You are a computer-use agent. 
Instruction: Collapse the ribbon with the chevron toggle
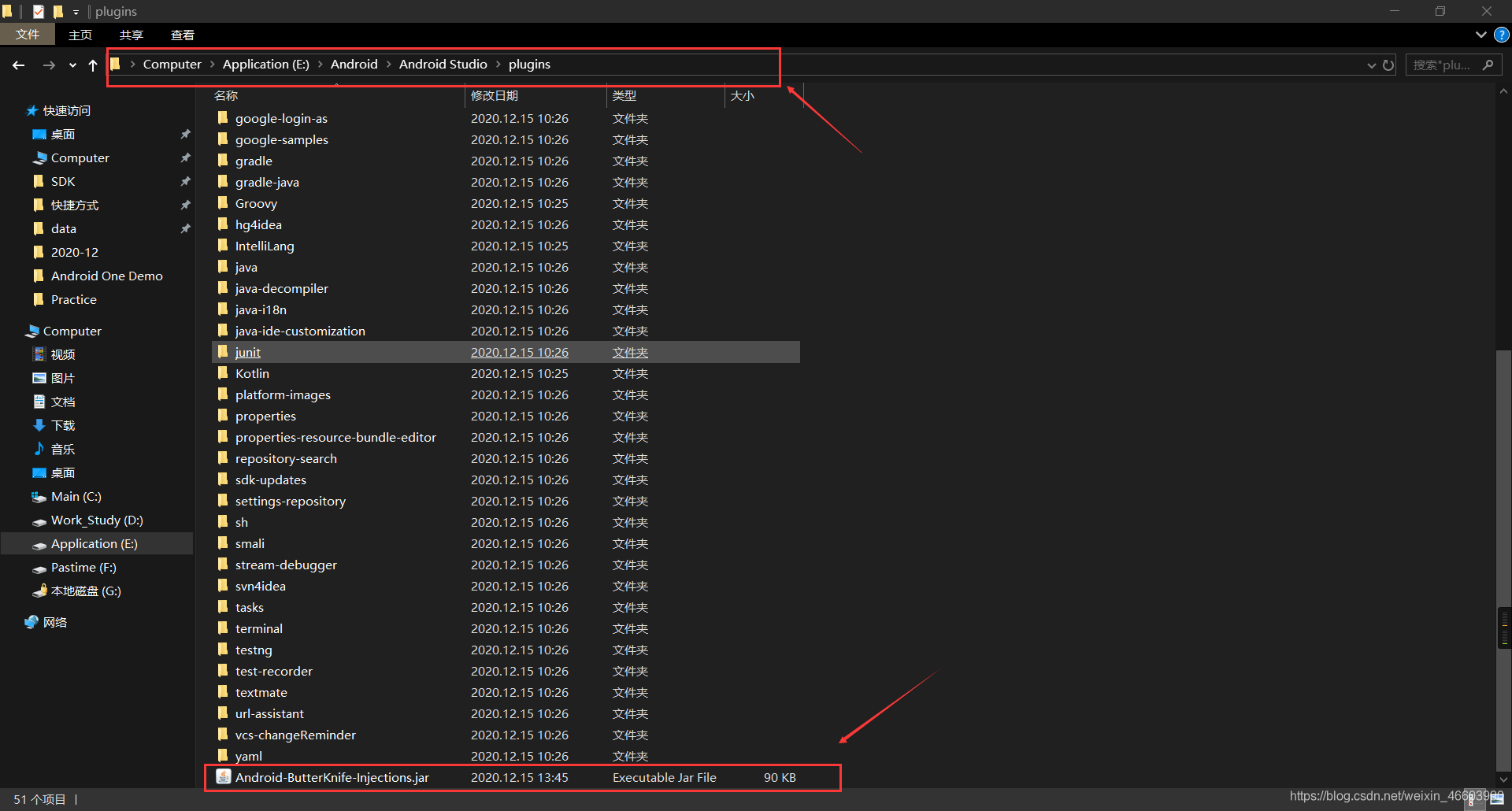click(1480, 35)
